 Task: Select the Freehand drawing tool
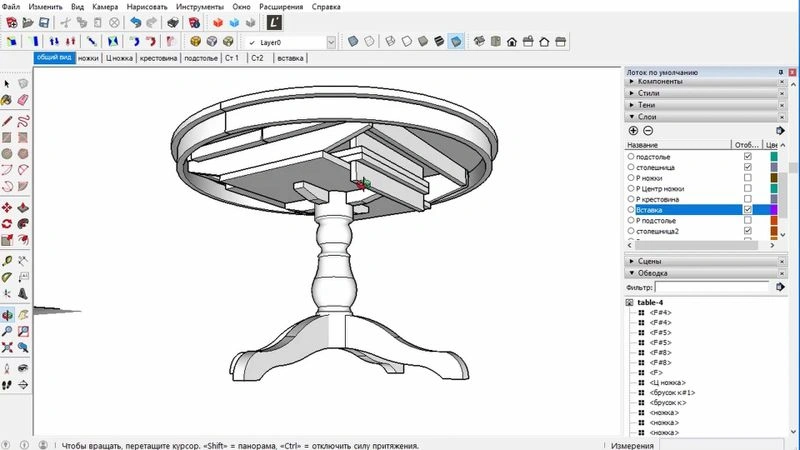(23, 121)
